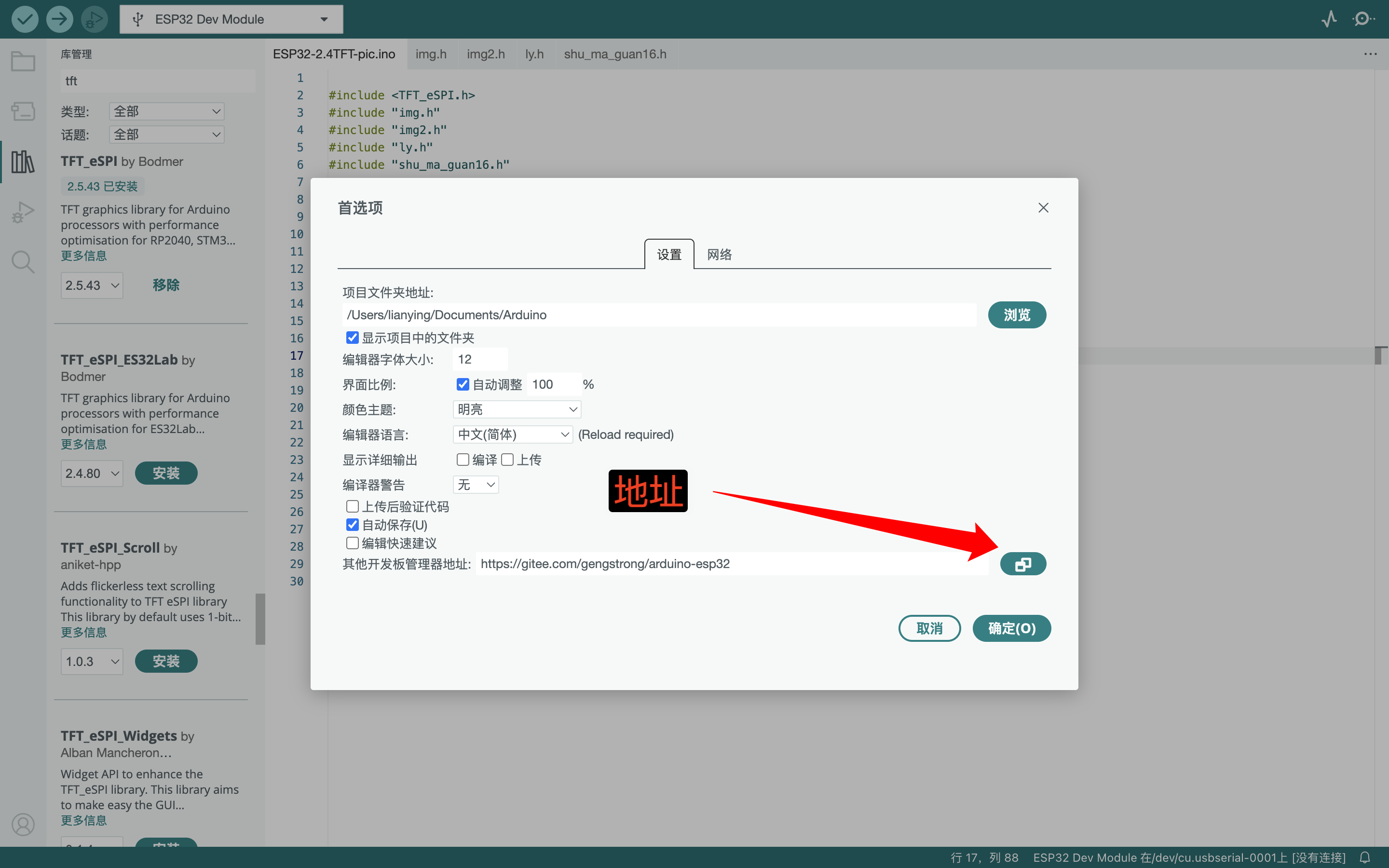Click the additional boards URL editor icon
Image resolution: width=1389 pixels, height=868 pixels.
pyautogui.click(x=1023, y=564)
